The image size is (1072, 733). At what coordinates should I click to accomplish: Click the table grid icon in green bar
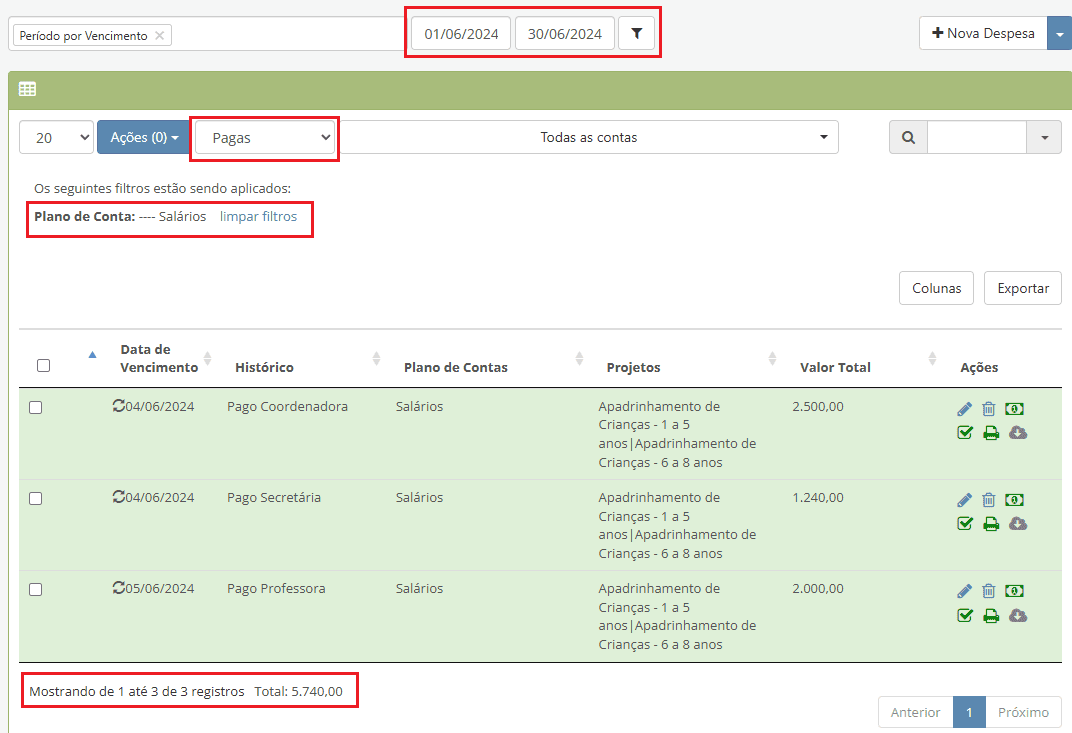pos(27,89)
